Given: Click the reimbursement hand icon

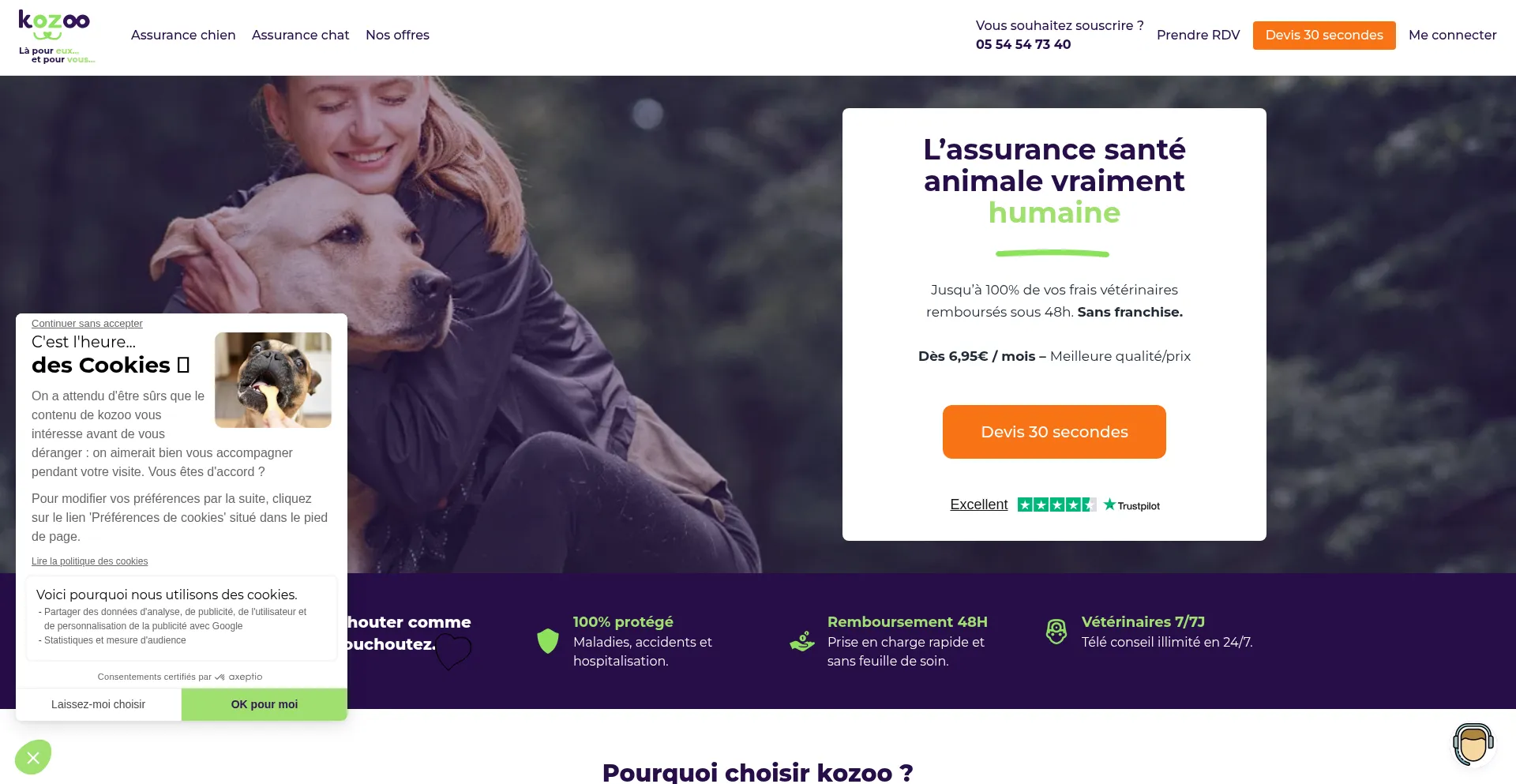Looking at the screenshot, I should point(802,641).
